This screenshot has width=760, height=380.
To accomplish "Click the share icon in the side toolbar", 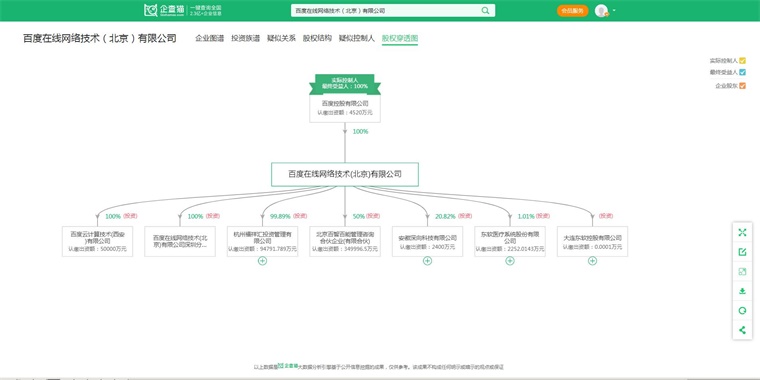I will click(x=742, y=330).
